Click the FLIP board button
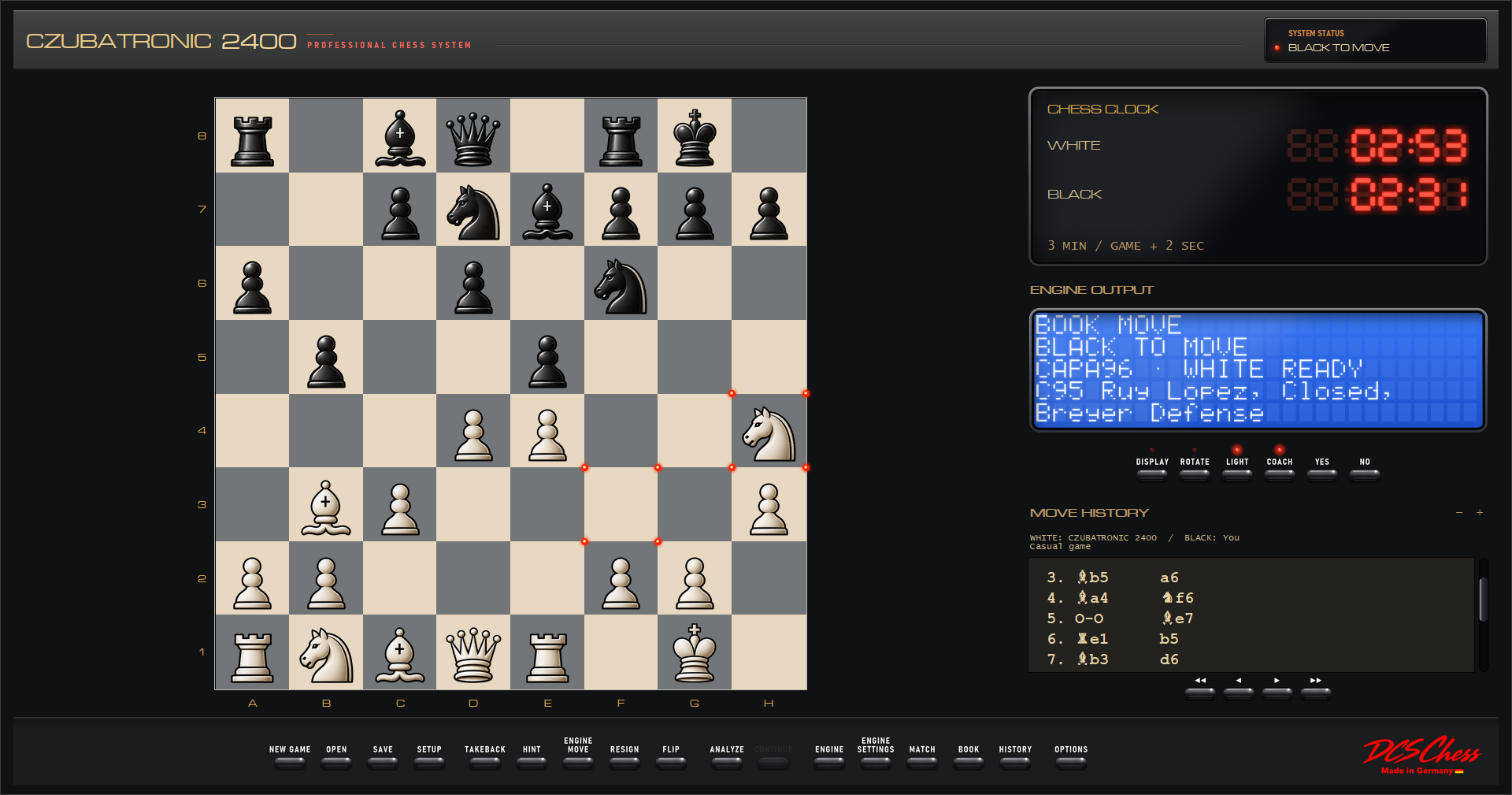This screenshot has width=1512, height=795. point(671,762)
